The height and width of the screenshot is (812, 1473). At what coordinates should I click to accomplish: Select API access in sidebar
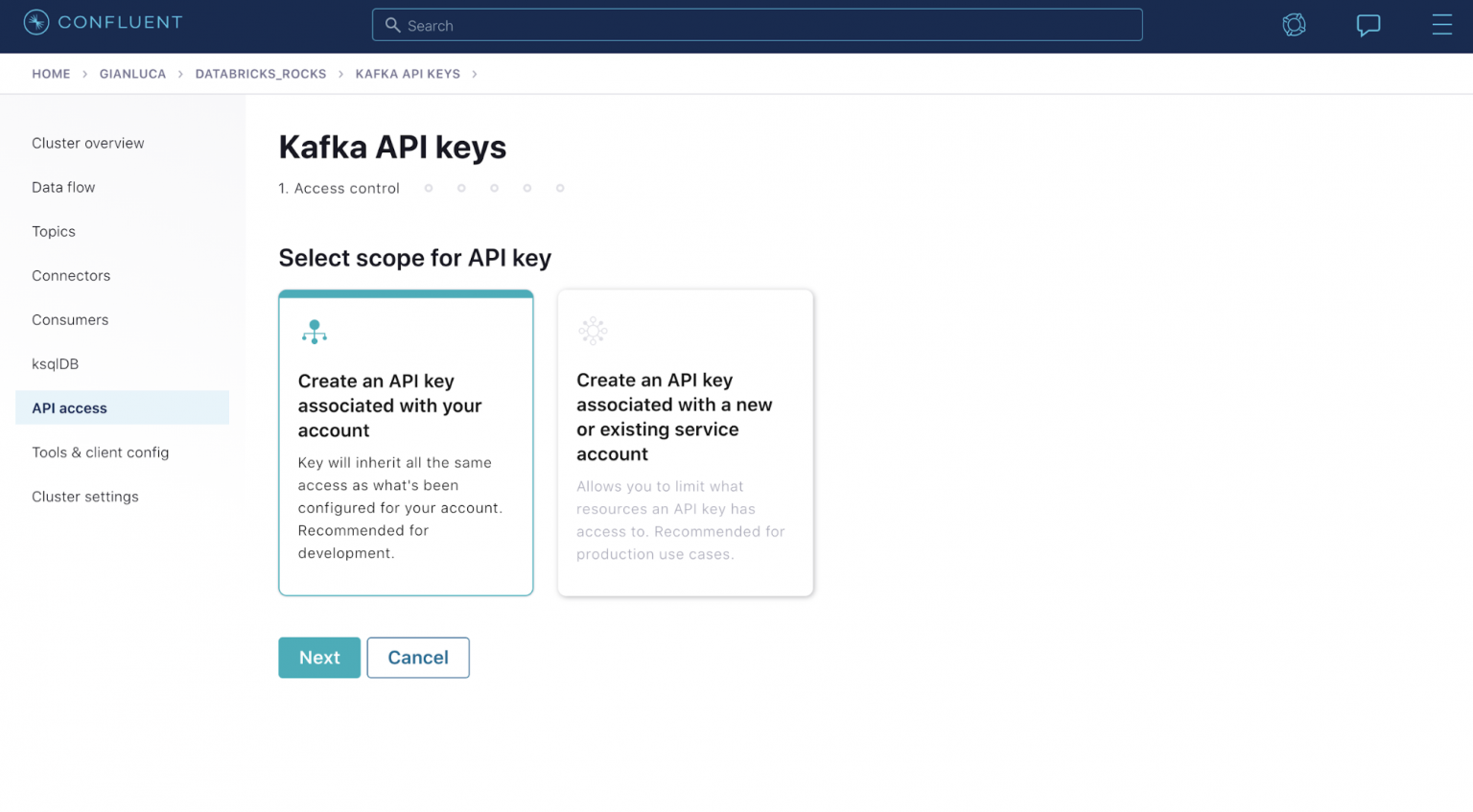(x=122, y=407)
